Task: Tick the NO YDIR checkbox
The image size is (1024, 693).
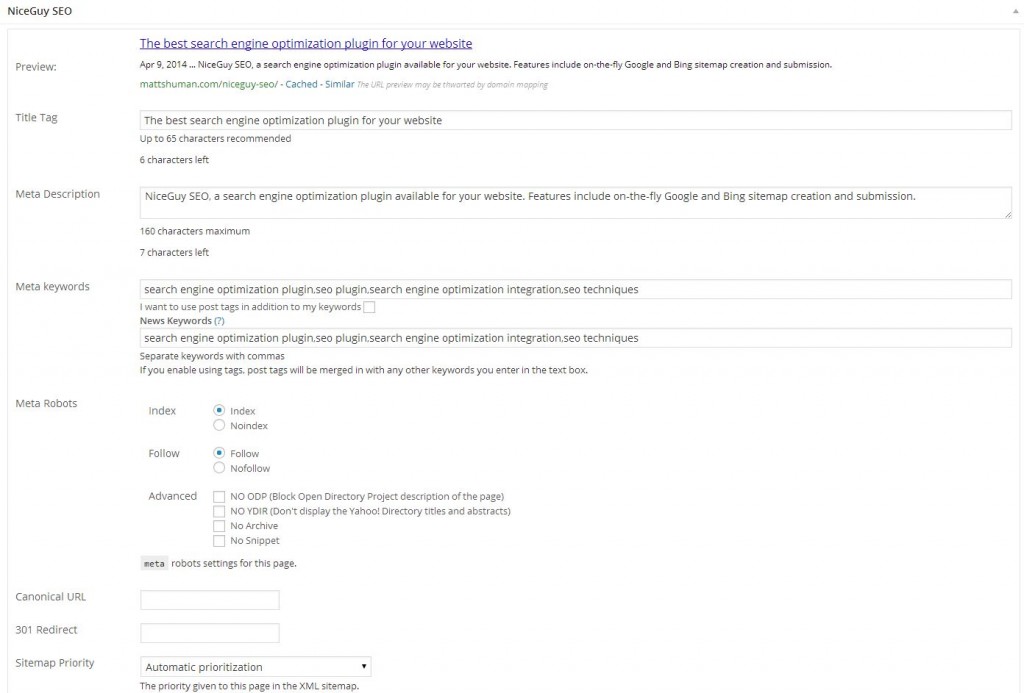Action: click(x=219, y=511)
